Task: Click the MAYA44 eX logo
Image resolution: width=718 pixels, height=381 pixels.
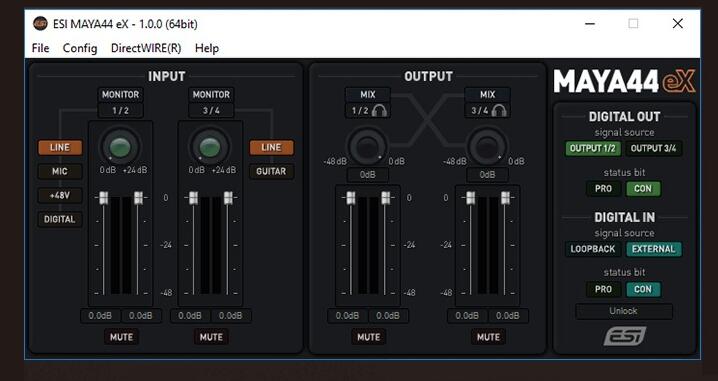Action: coord(624,82)
